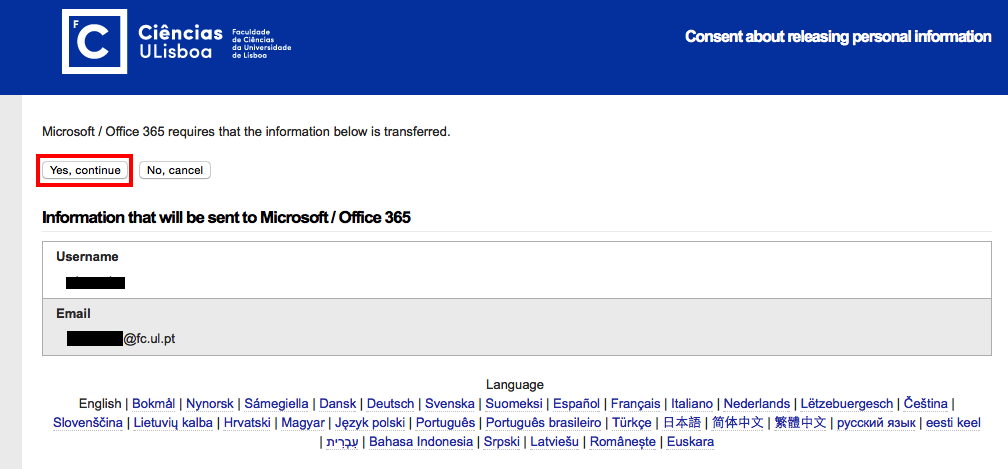
Task: Choose Dansk language
Action: [338, 403]
